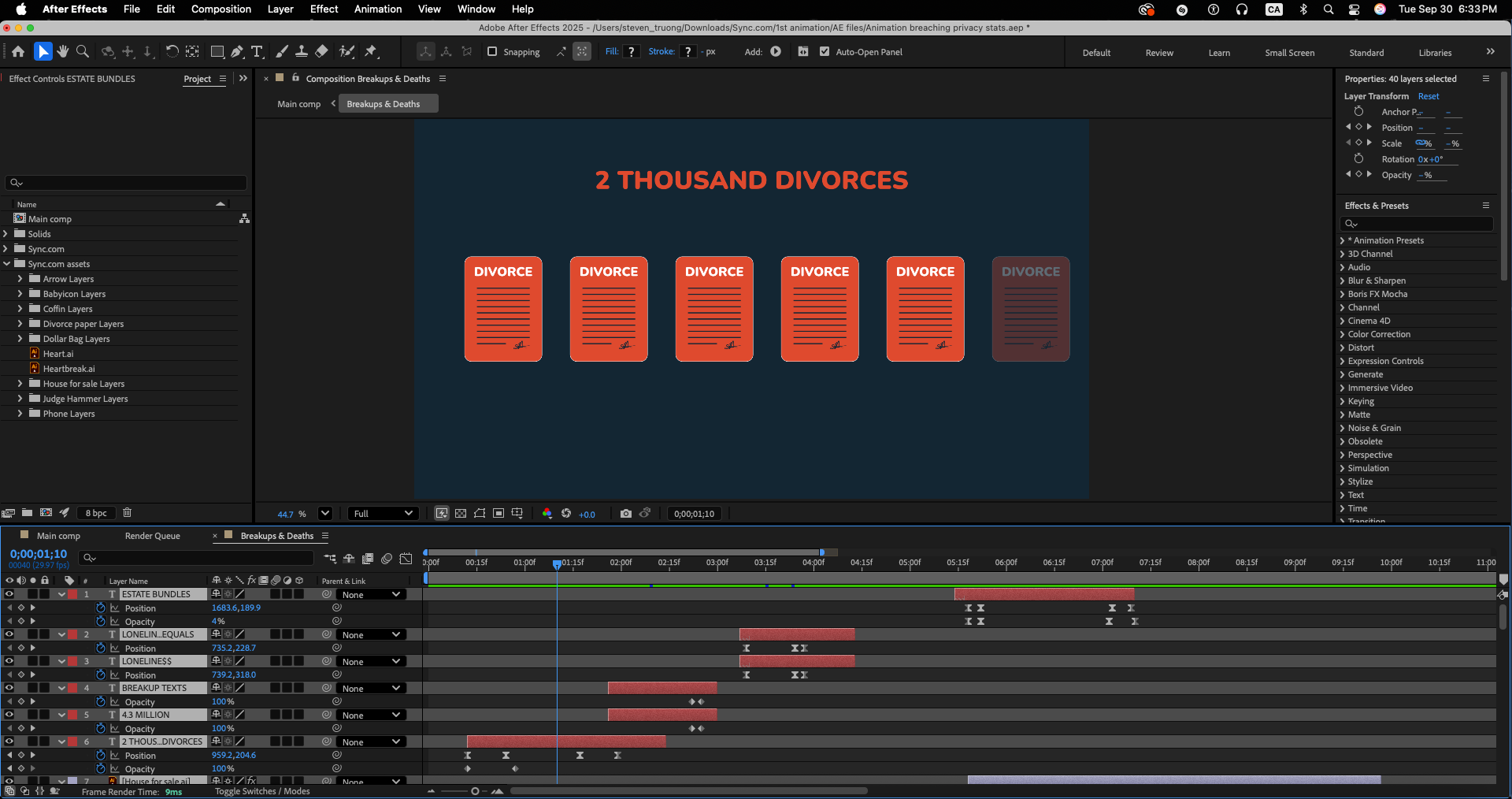This screenshot has height=799, width=1512.
Task: Take a snapshot with the camera icon
Action: (626, 514)
